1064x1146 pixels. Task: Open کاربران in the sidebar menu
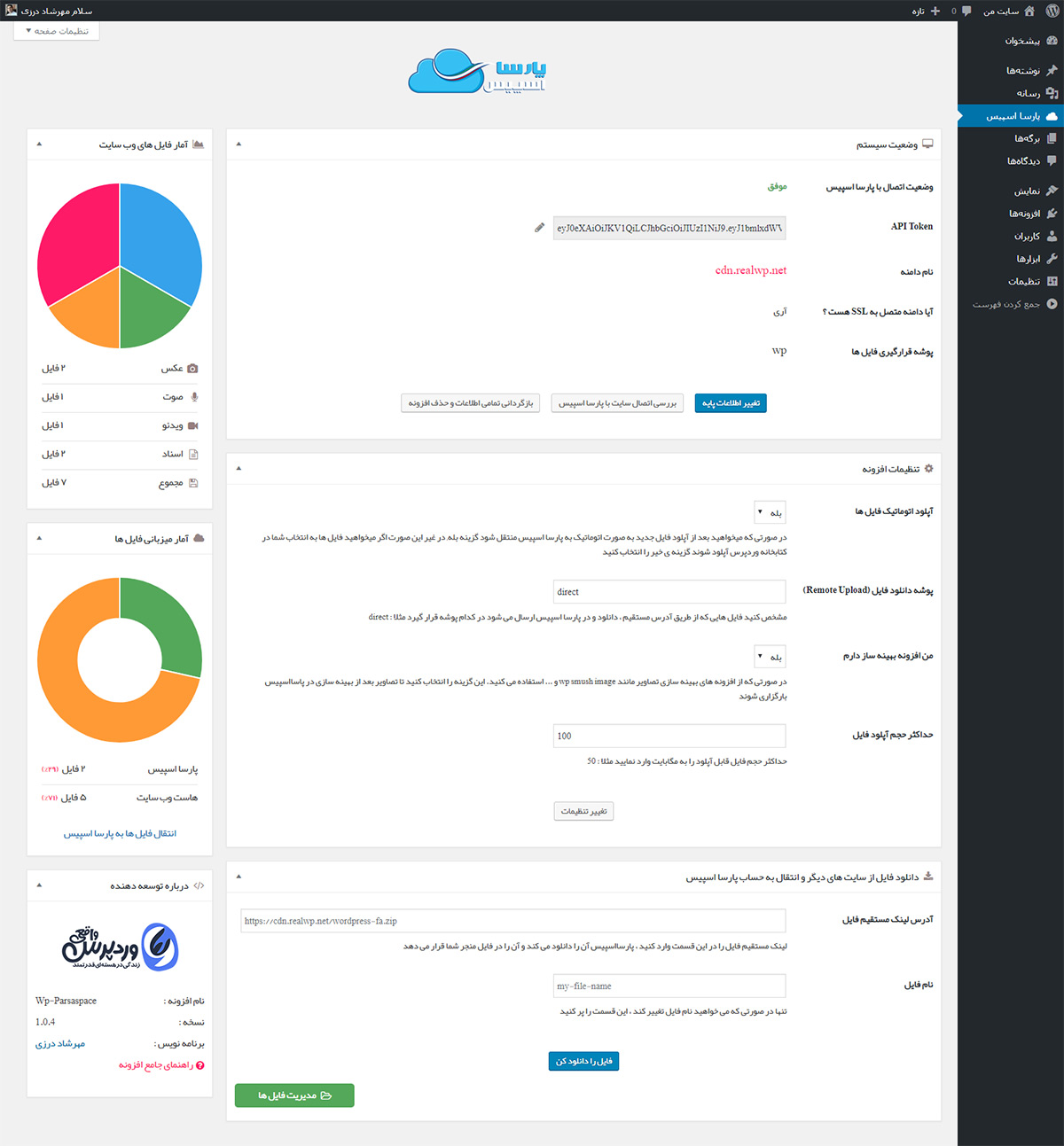[x=1011, y=236]
